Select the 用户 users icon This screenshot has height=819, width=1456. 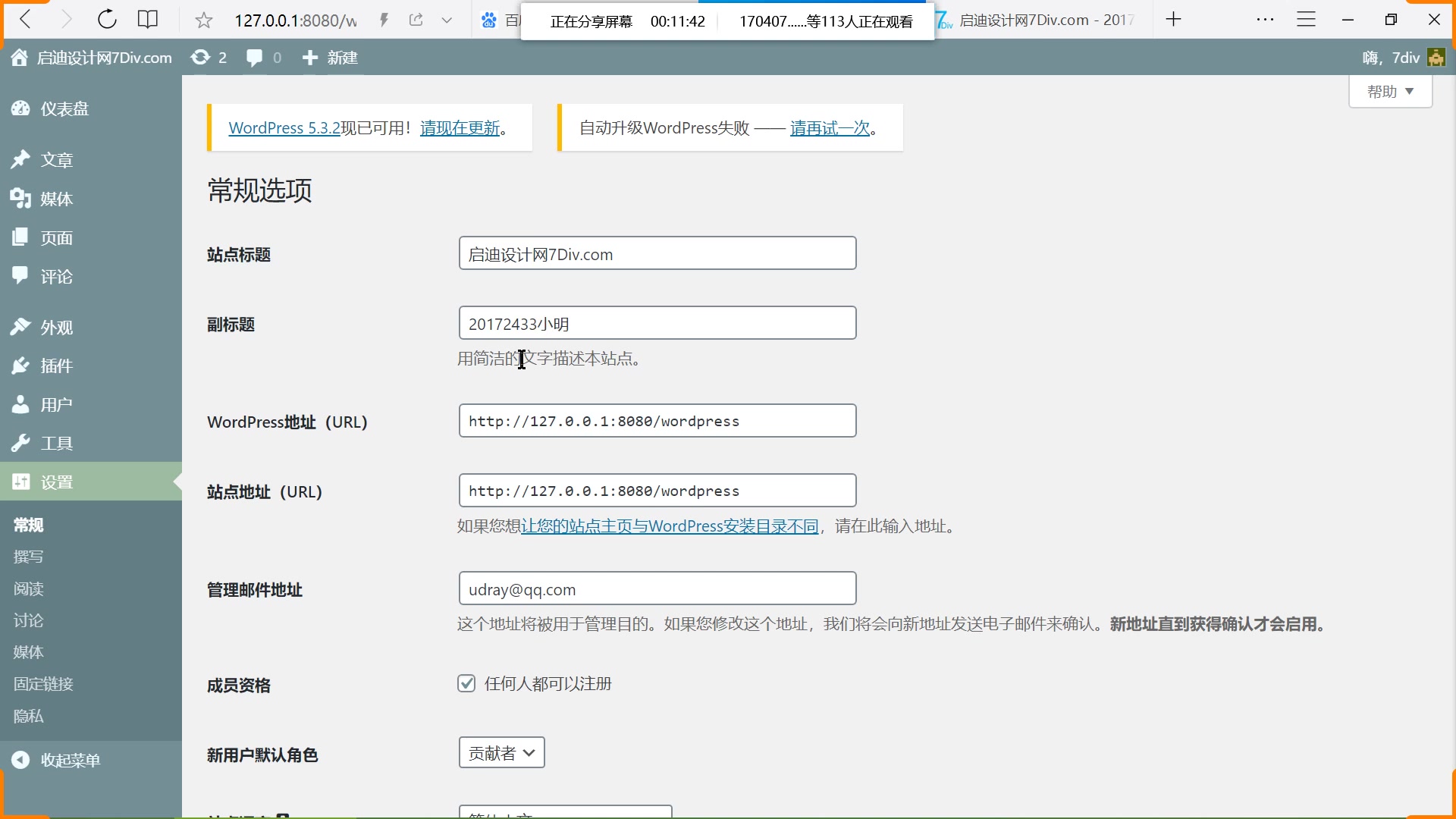21,404
